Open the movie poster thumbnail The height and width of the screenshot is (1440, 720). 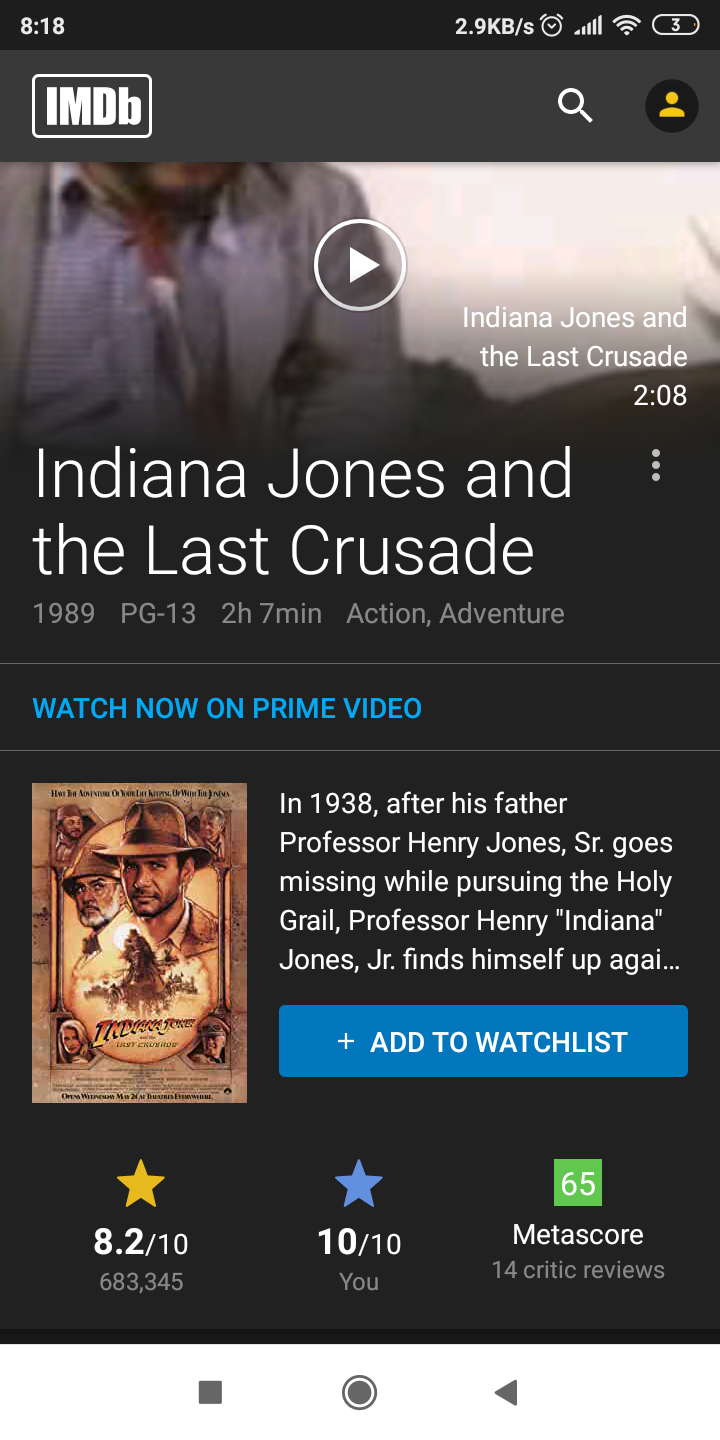coord(139,943)
